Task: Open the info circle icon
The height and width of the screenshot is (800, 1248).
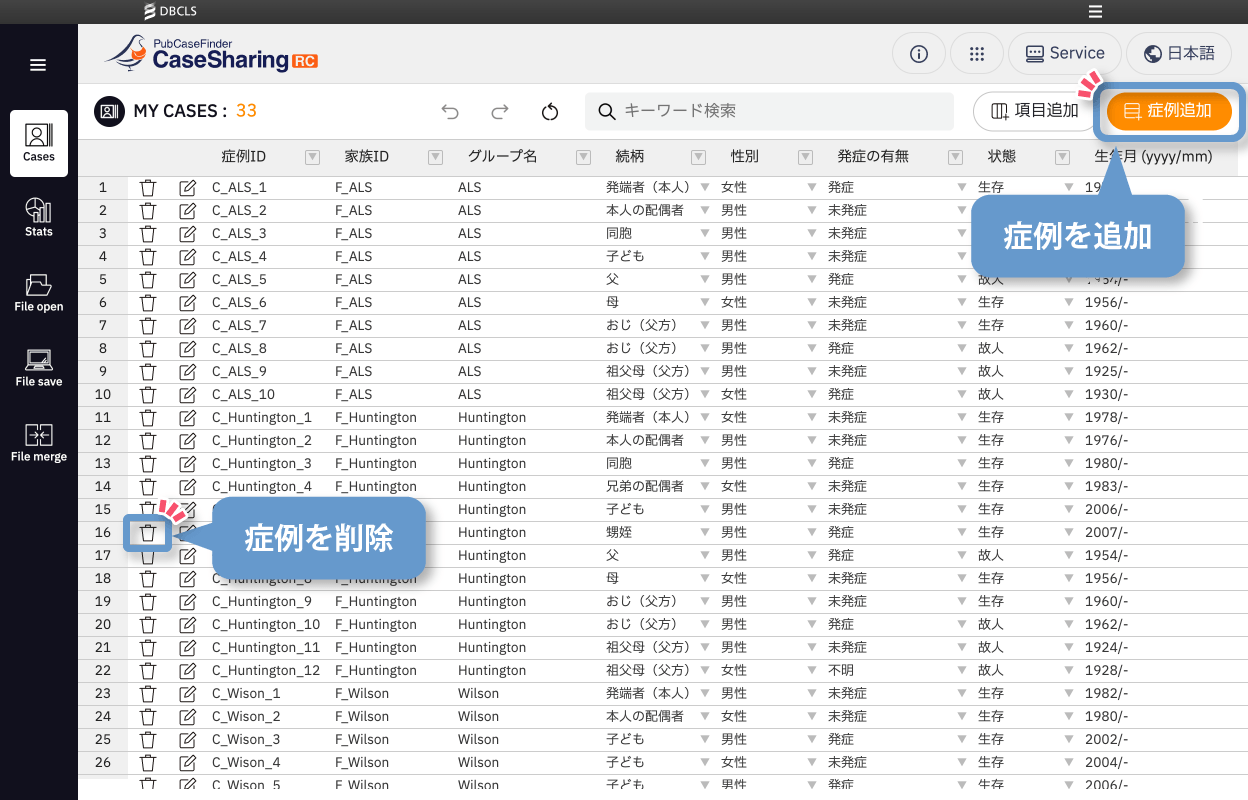Action: (919, 54)
